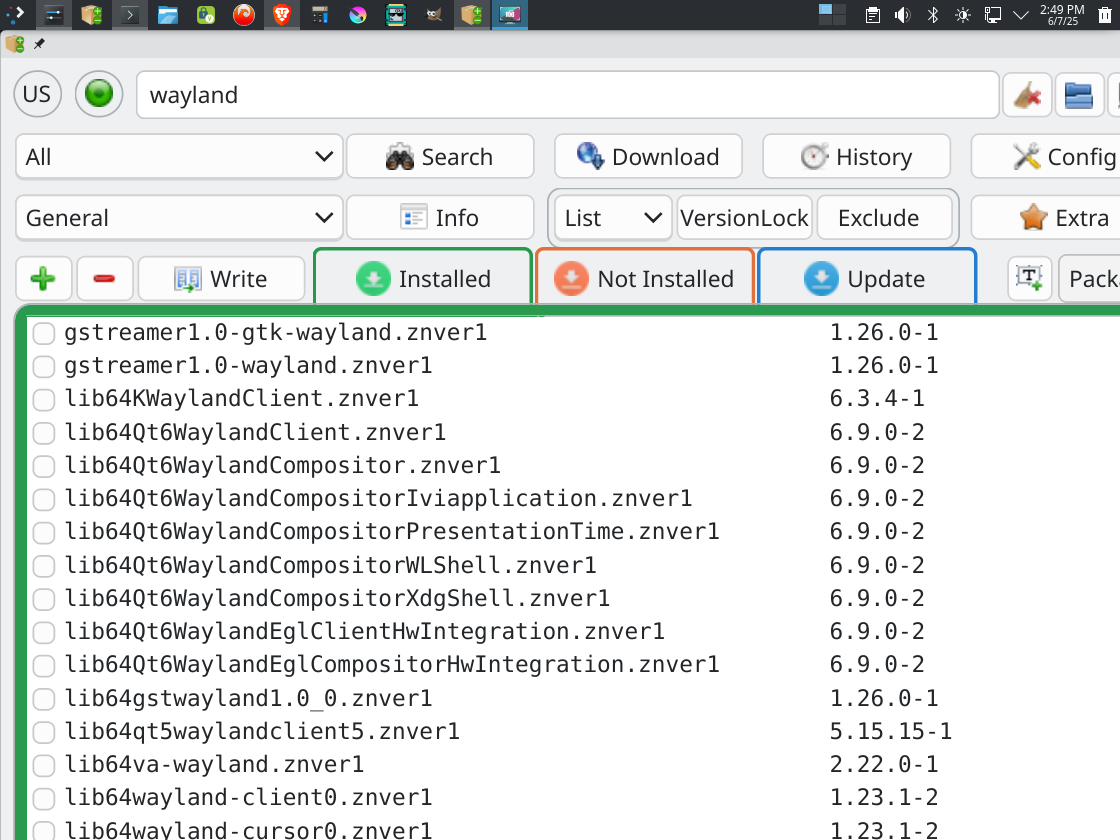Viewport: 1120px width, 840px height.
Task: Click the Info button
Action: [440, 218]
